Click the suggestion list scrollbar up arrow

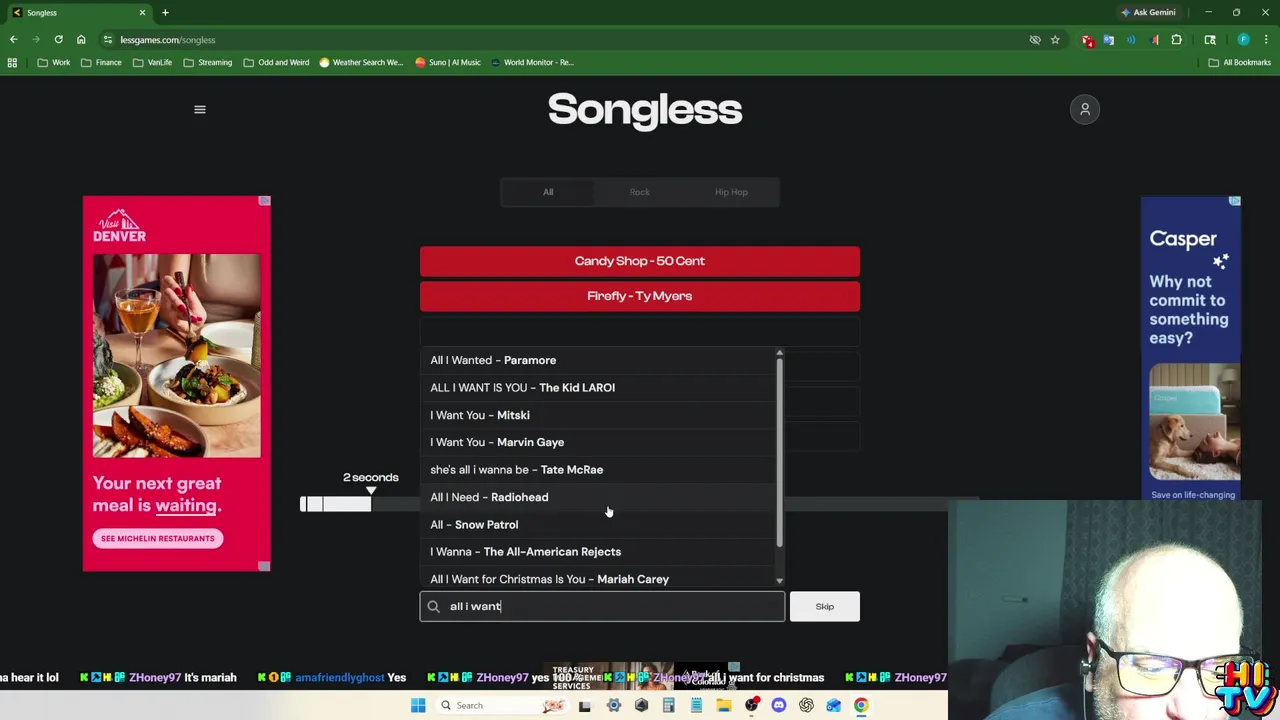pyautogui.click(x=779, y=352)
